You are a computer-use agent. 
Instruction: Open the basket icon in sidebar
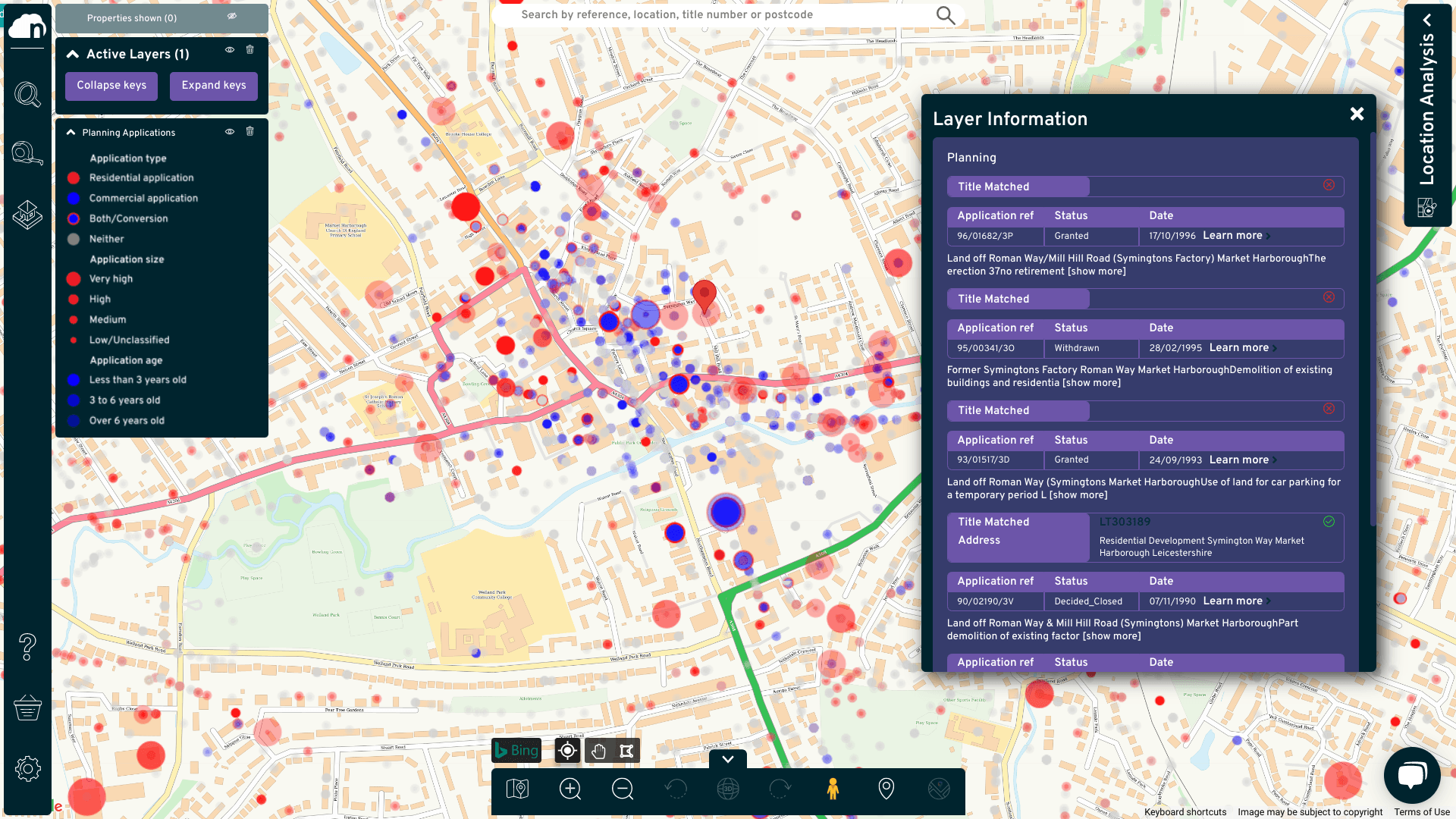coord(27,708)
